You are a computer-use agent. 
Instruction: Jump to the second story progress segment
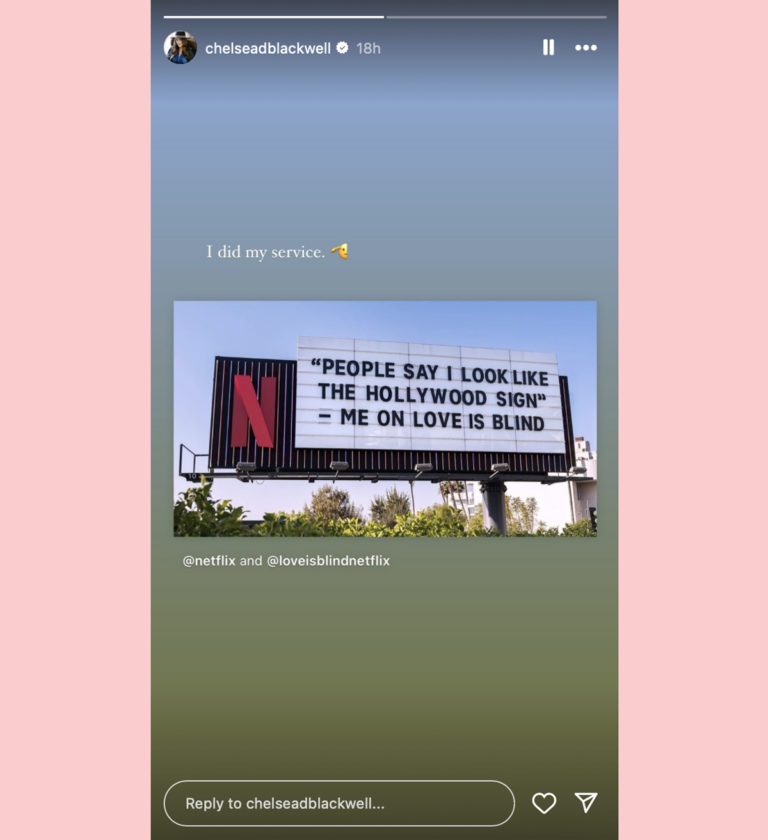(496, 17)
